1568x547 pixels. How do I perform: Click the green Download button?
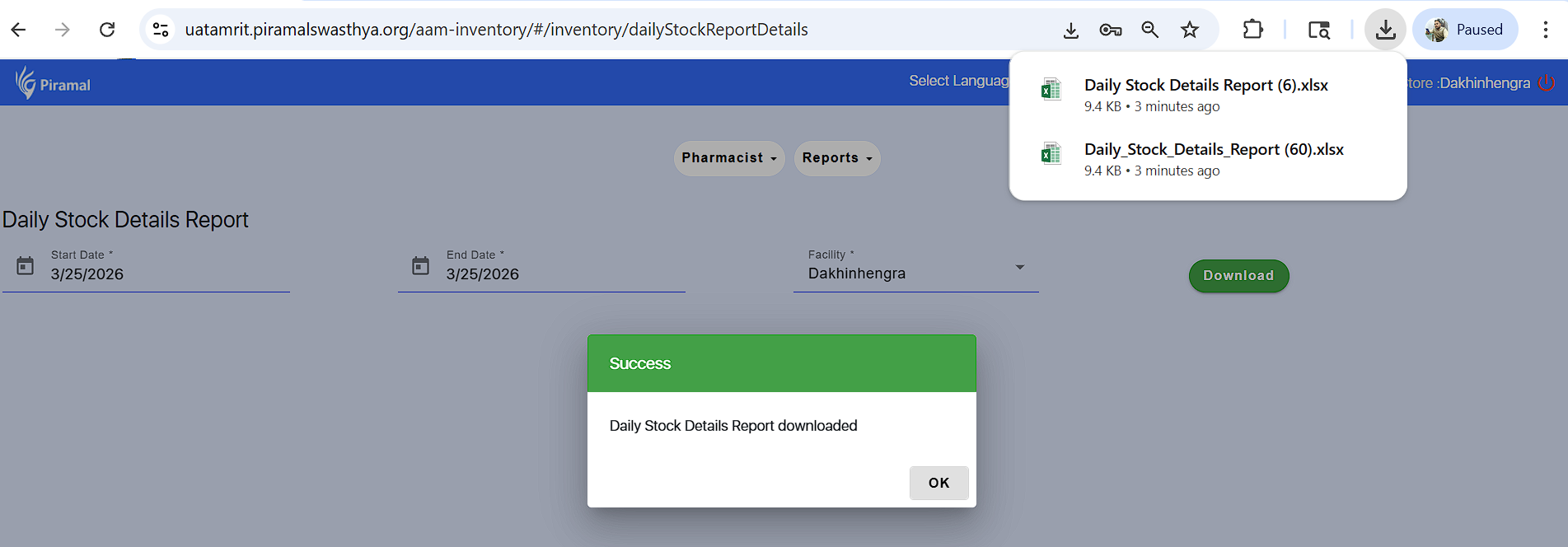click(1238, 276)
